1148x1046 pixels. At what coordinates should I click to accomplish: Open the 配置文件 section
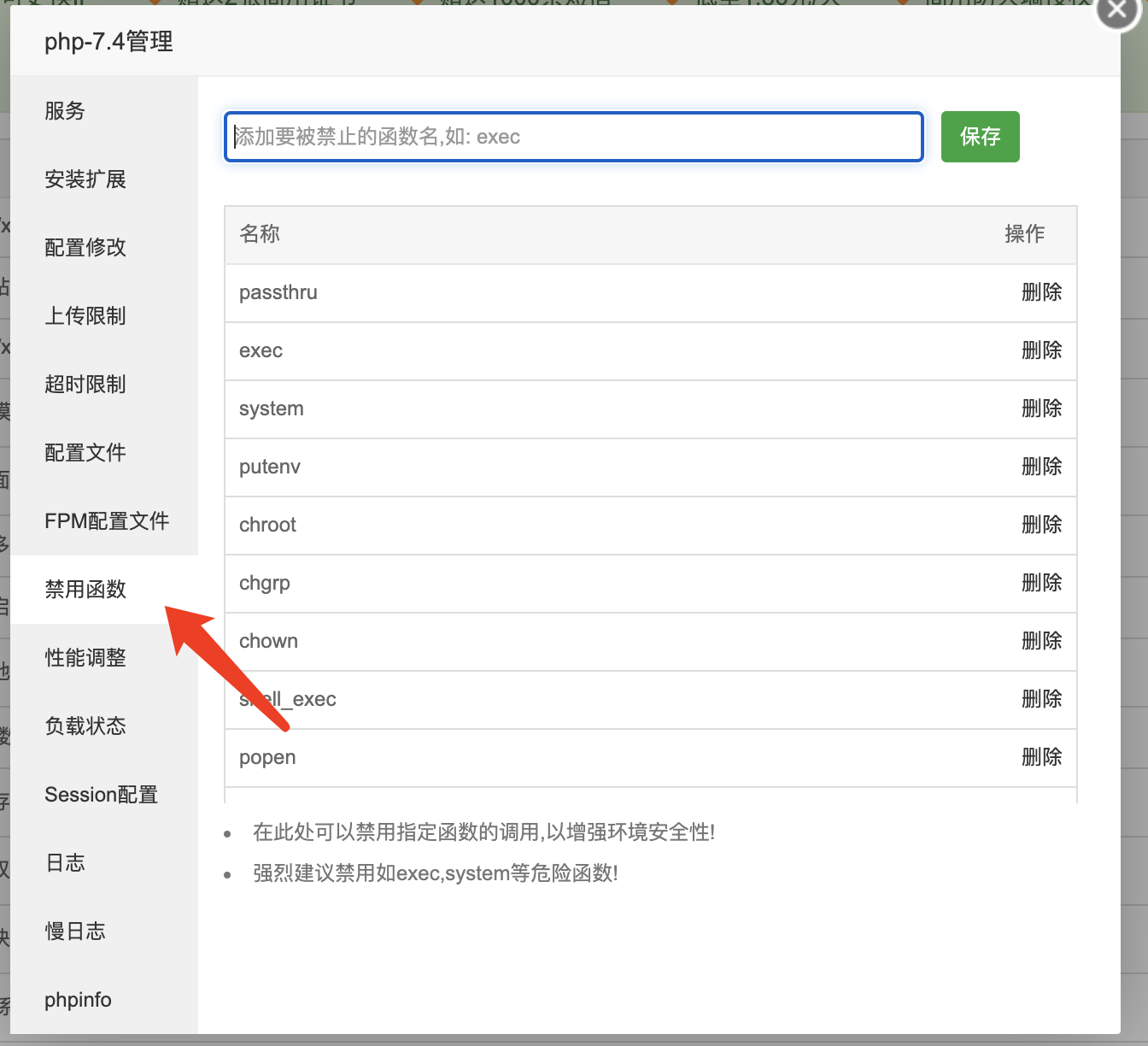[85, 452]
